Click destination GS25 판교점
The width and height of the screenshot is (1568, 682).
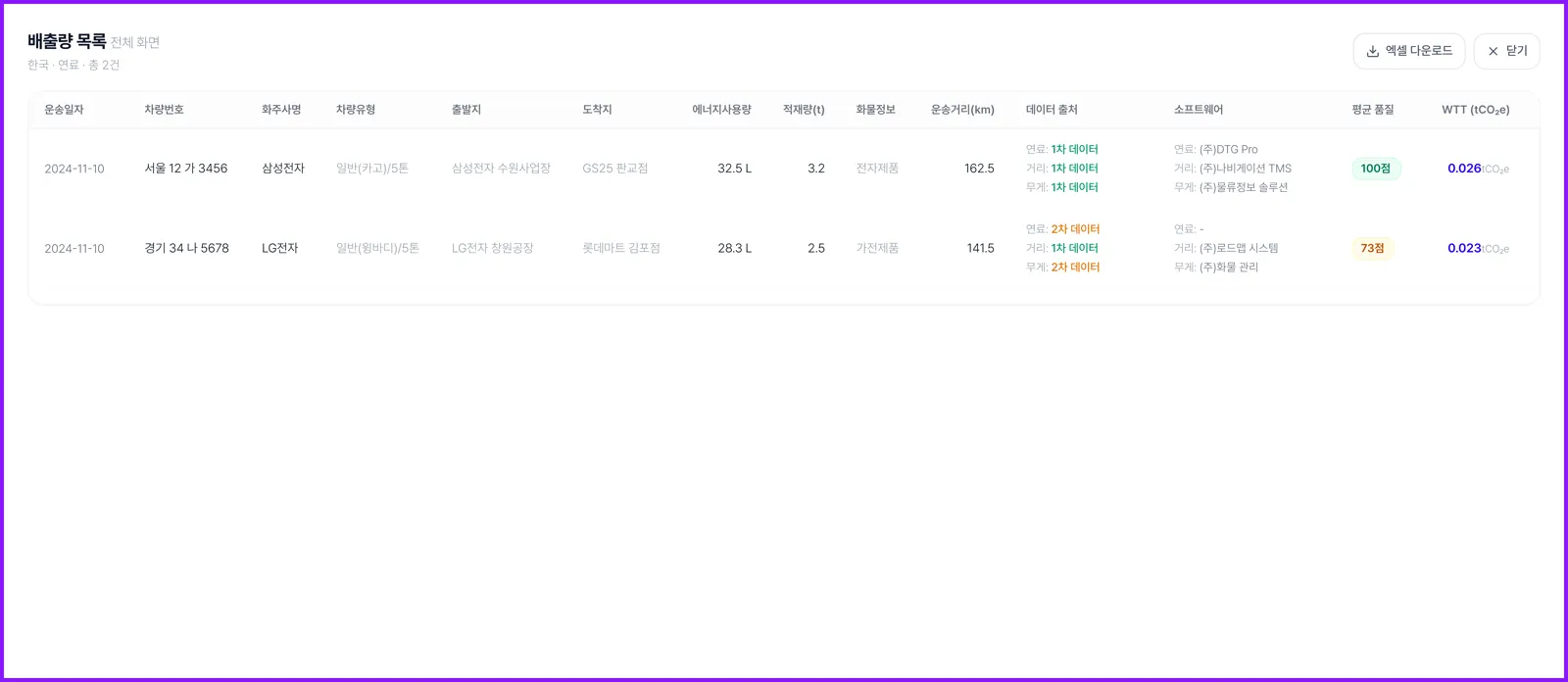(614, 169)
